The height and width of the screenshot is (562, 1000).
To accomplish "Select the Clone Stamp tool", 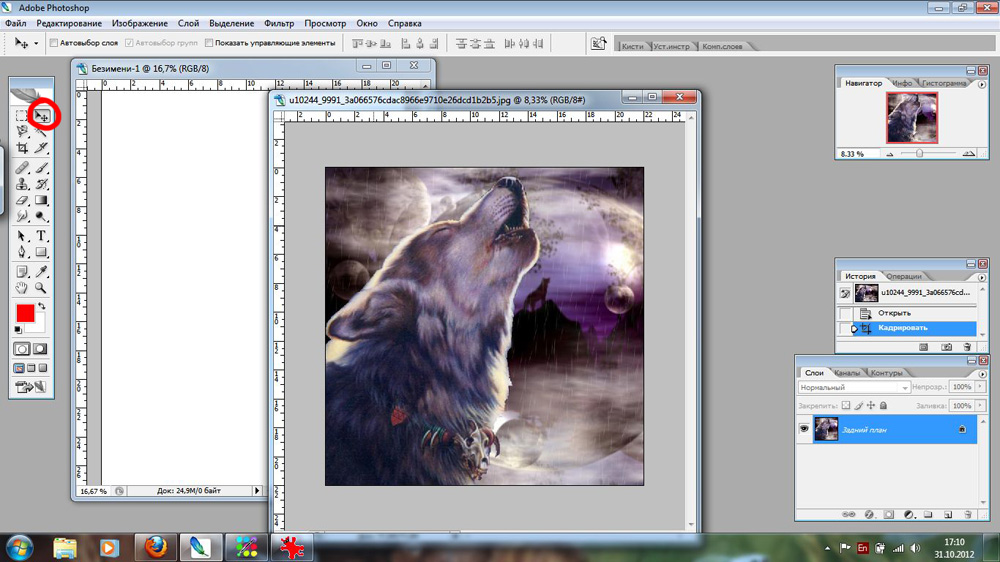I will point(22,184).
